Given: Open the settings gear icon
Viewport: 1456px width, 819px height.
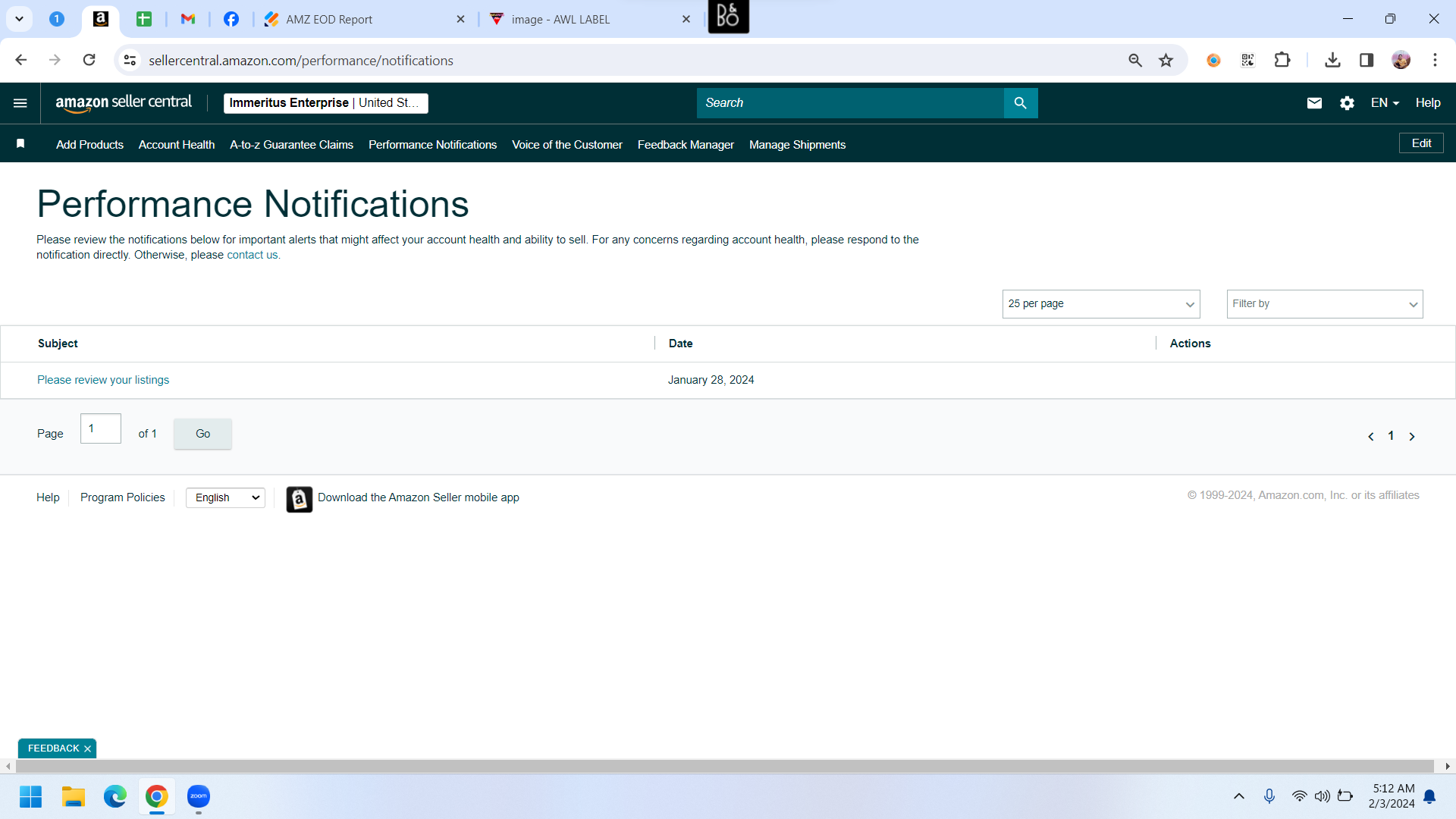Looking at the screenshot, I should click(x=1347, y=103).
